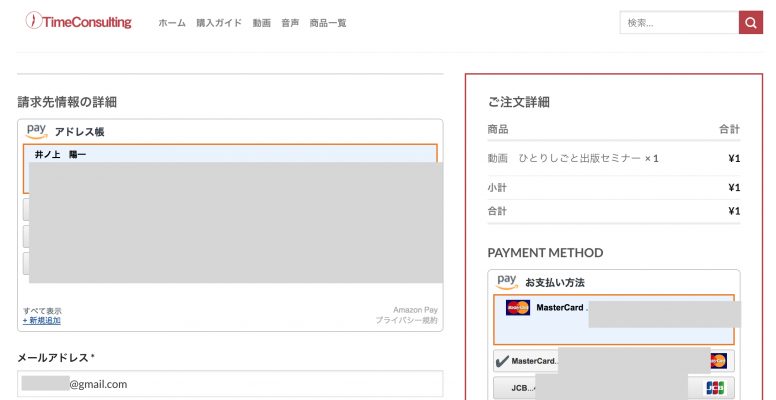Open the 購入ガイド menu item

pos(219,23)
